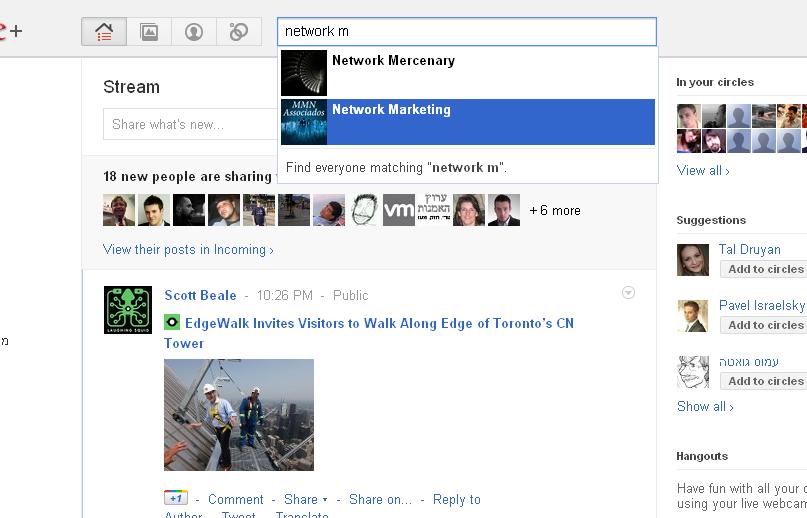Open Scott Beale's squid avatar

tap(128, 310)
